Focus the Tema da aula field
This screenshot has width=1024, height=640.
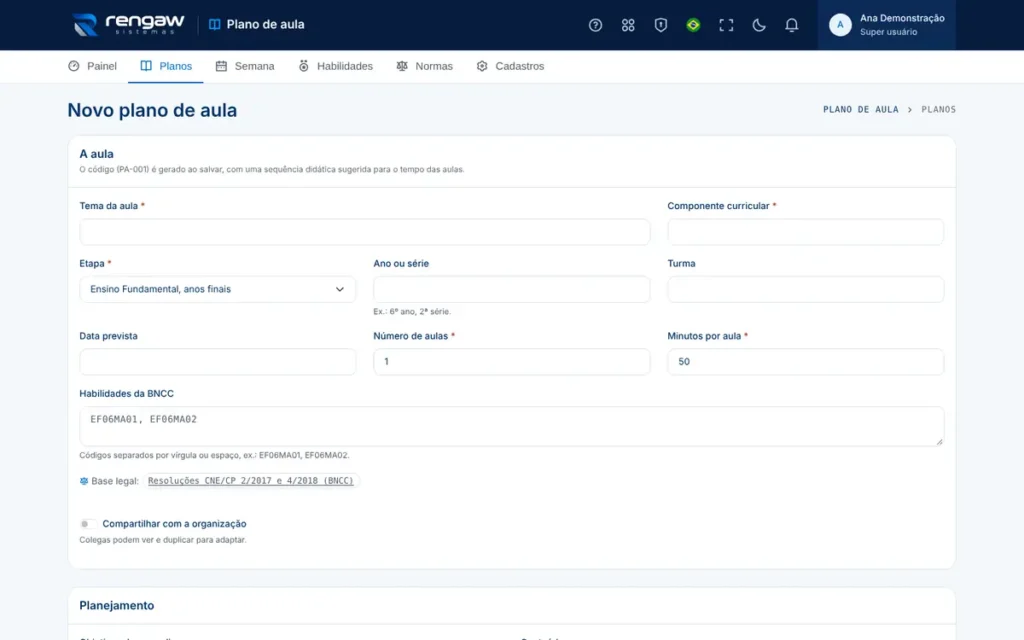point(364,232)
